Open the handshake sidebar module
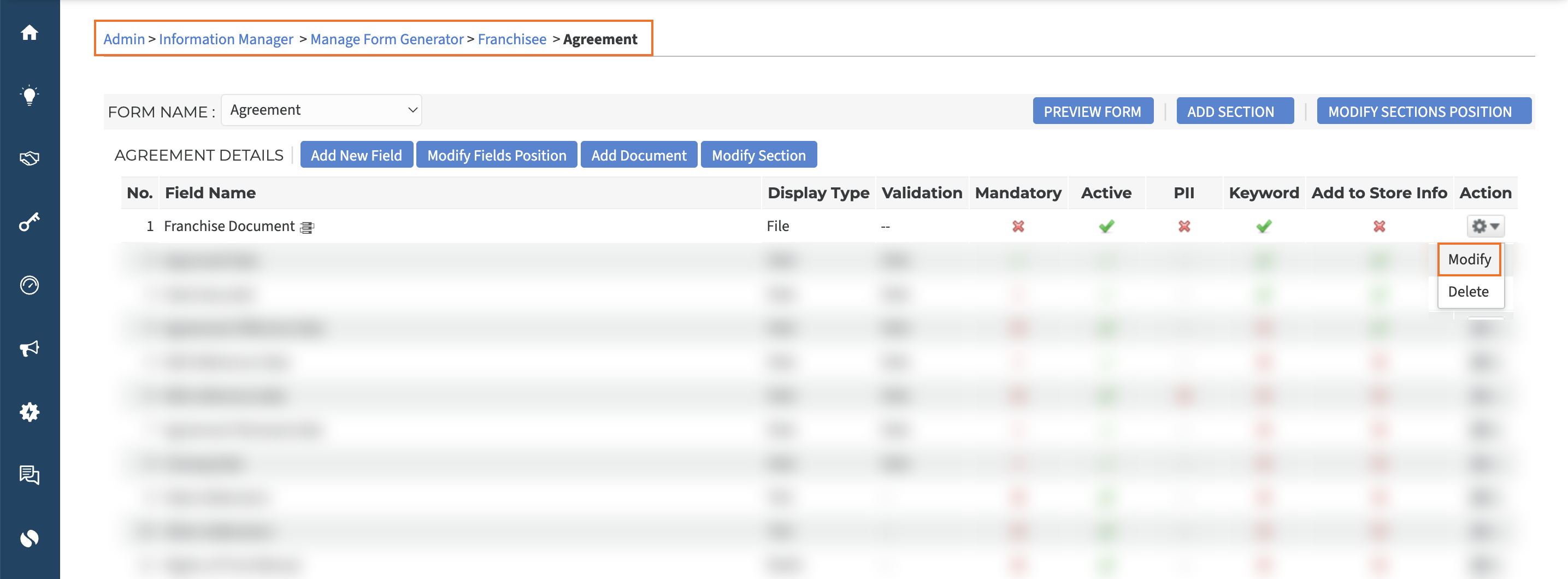This screenshot has height=579, width=1568. 29,159
